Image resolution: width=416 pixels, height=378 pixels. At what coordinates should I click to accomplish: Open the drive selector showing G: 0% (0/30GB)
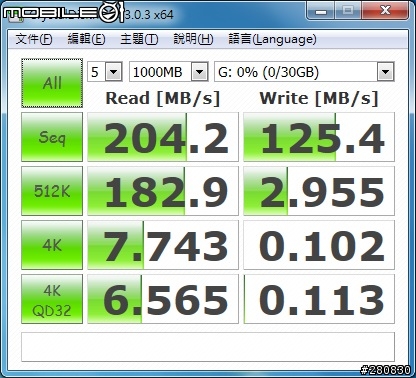coord(304,72)
